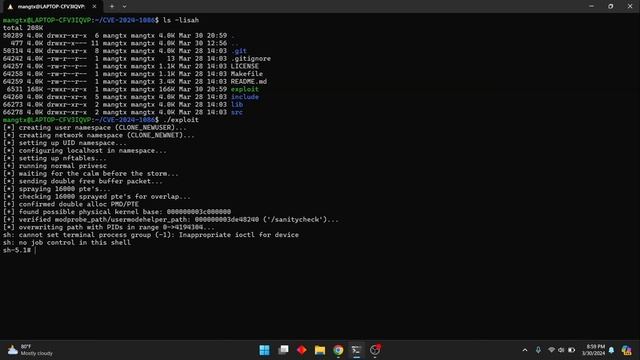Click the battery status tray icon
The width and height of the screenshot is (640, 360).
click(571, 350)
